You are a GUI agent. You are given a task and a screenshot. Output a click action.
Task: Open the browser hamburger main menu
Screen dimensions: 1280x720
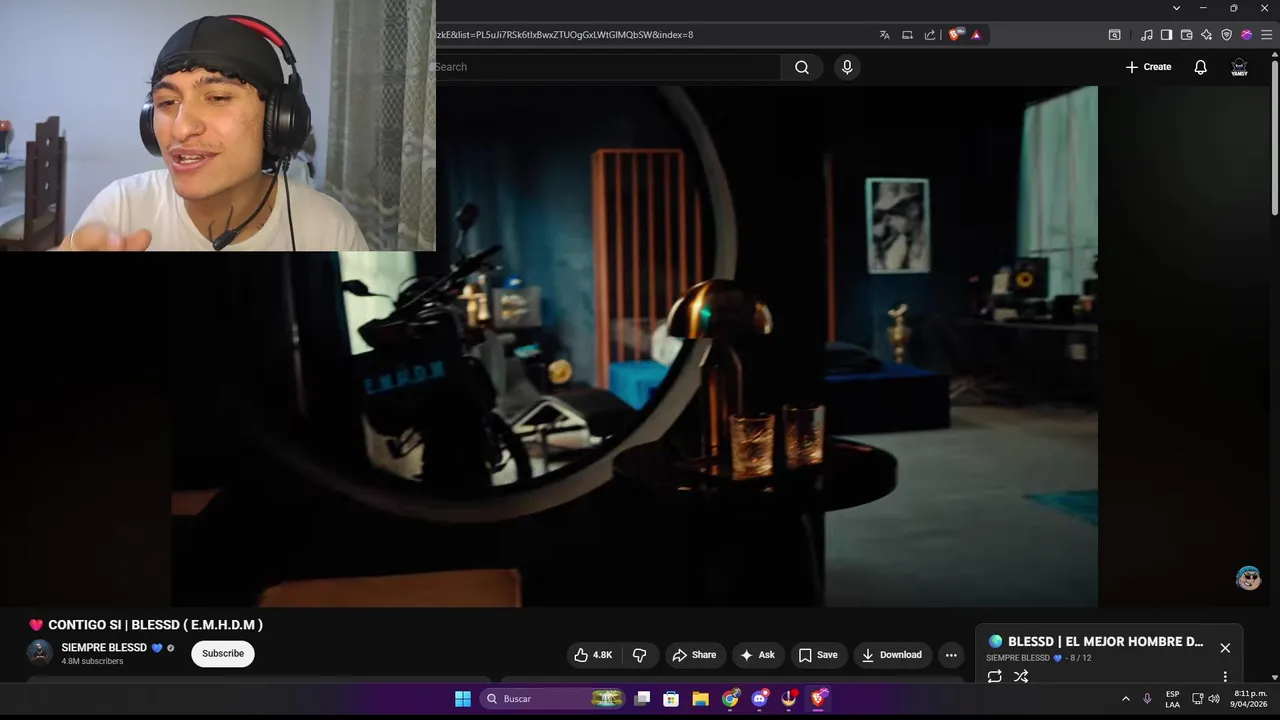click(1266, 34)
